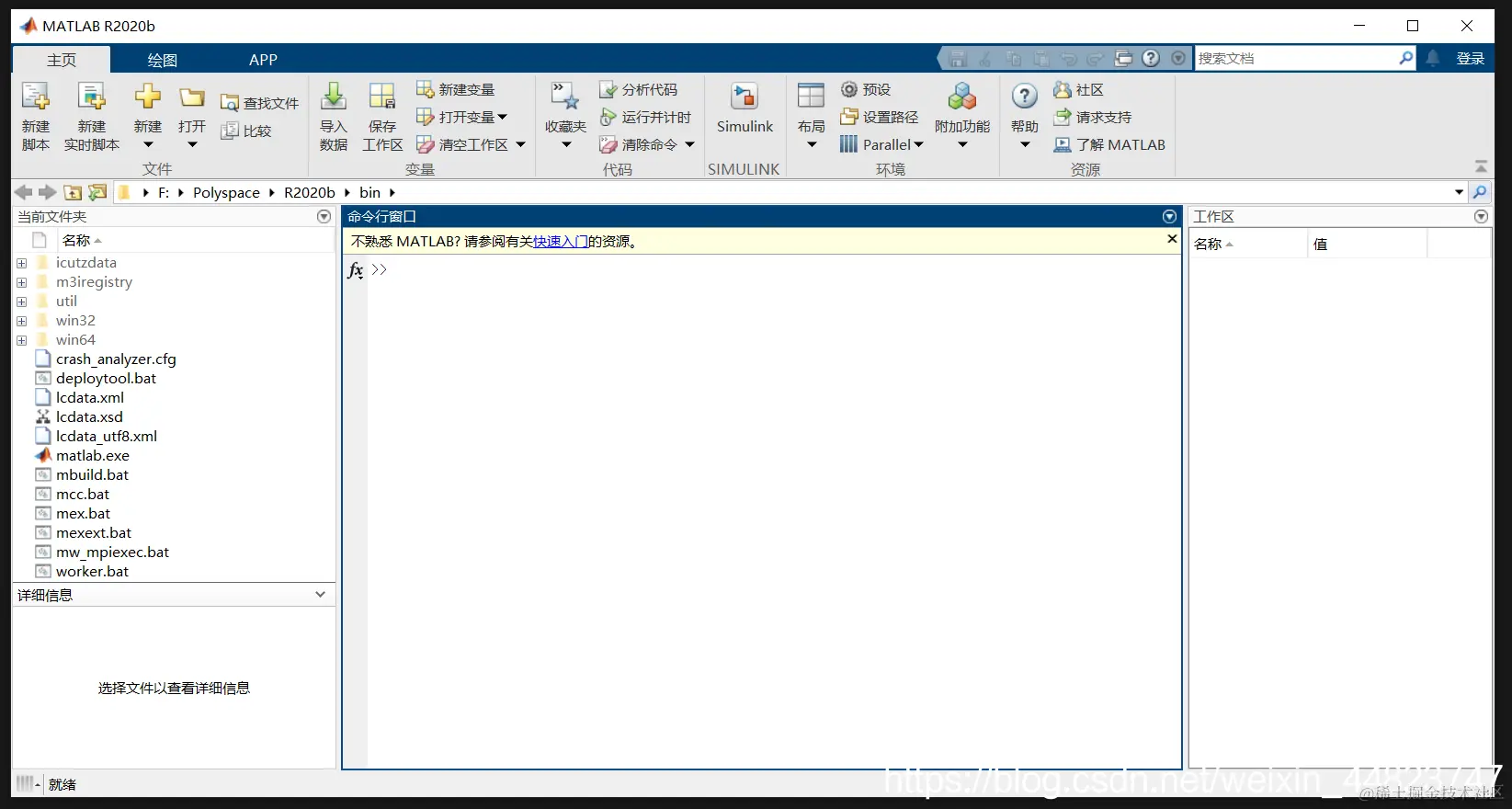Collapse the toolstrip using the arrow icon
The height and width of the screenshot is (809, 1512).
tap(1481, 166)
